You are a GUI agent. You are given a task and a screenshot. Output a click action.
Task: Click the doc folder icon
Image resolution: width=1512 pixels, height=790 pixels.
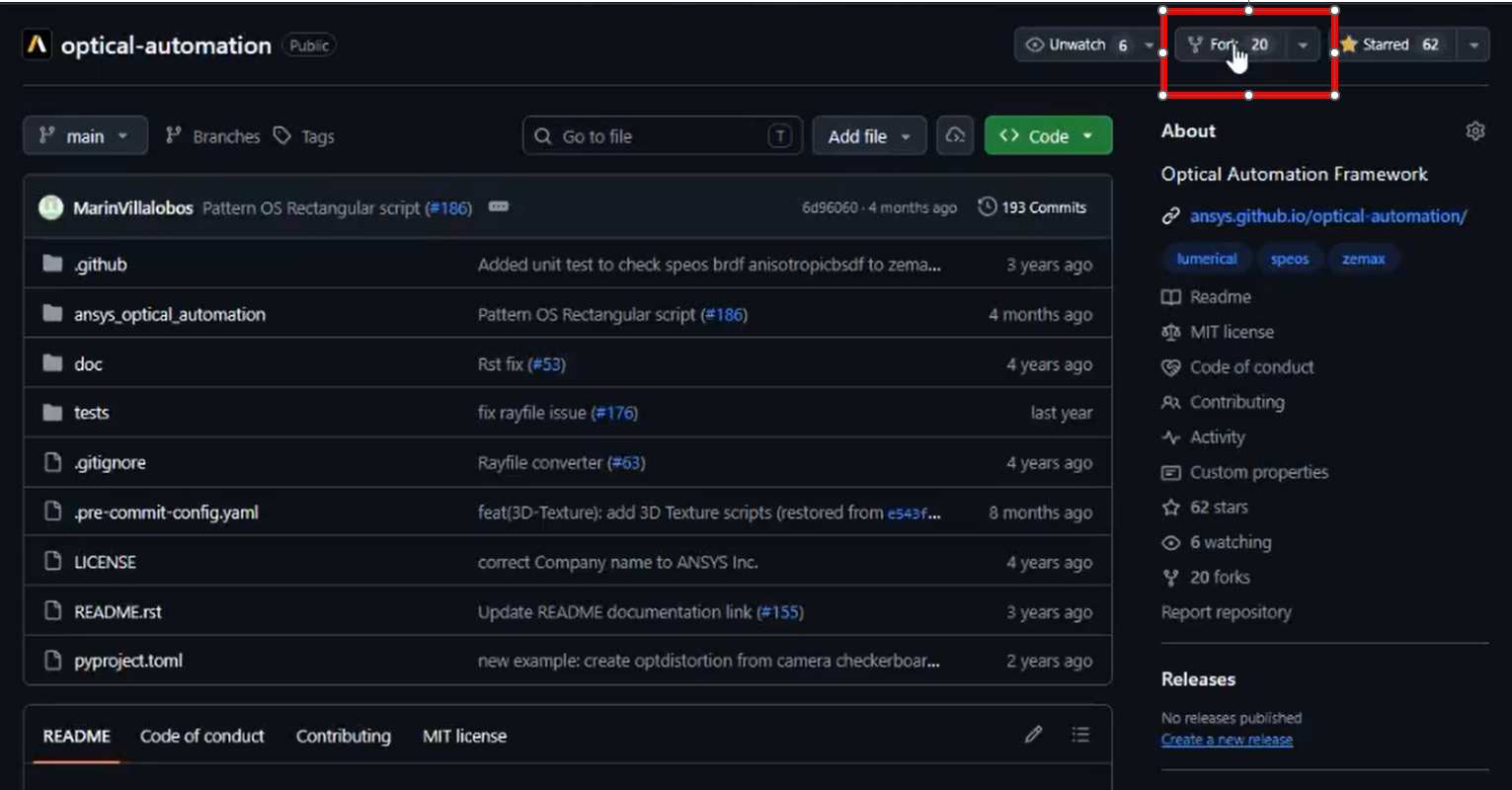tap(53, 363)
